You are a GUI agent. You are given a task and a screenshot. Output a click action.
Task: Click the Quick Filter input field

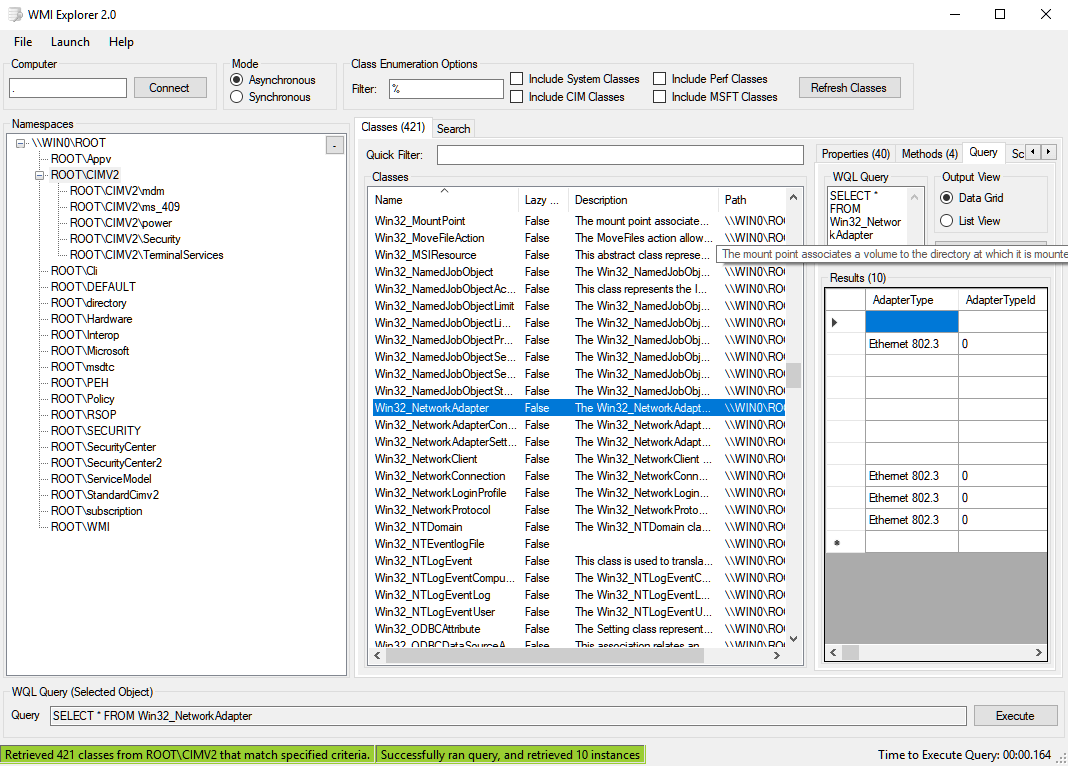(620, 155)
